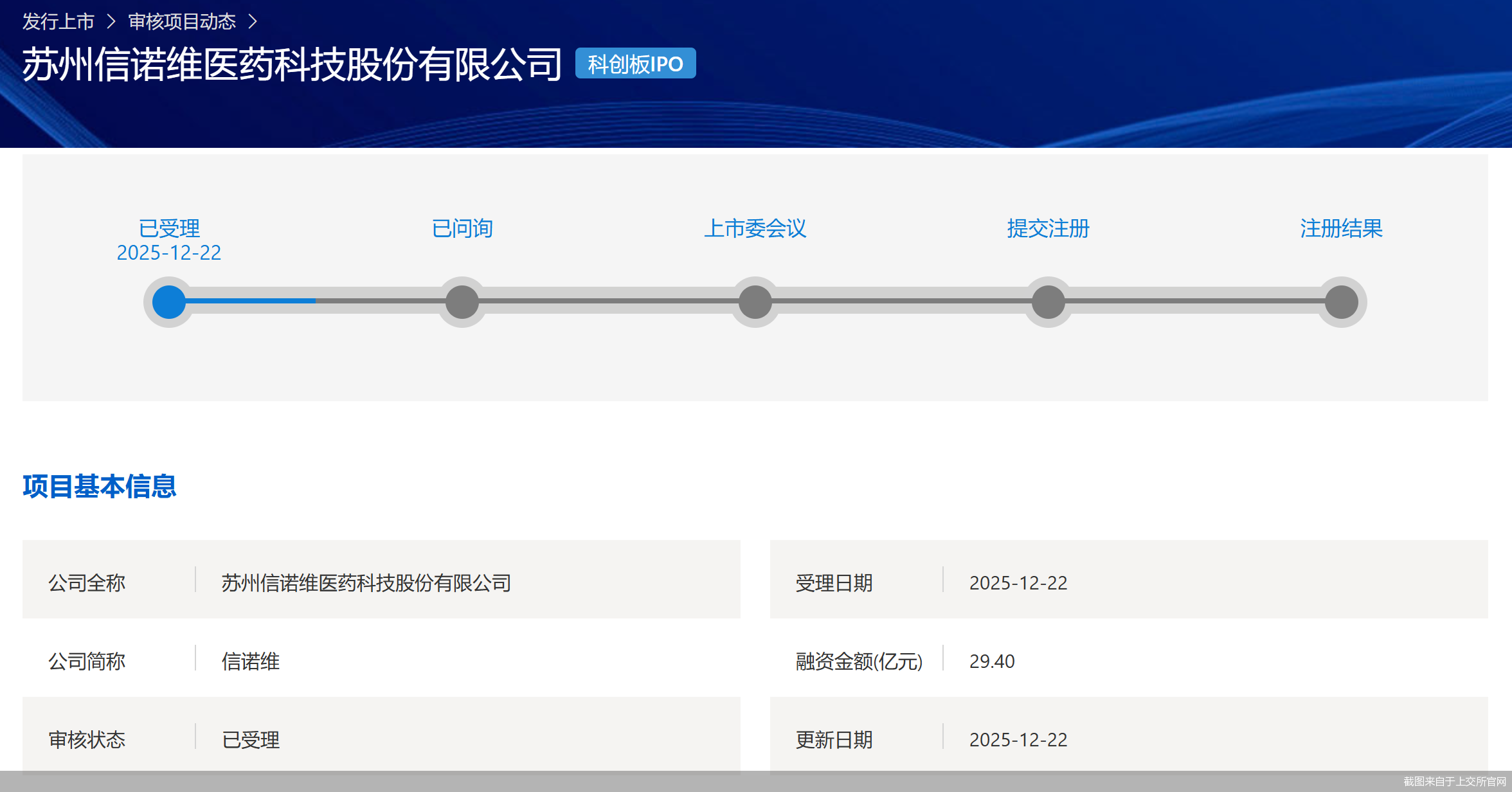This screenshot has width=1512, height=792.
Task: Click the 提交注册 stage circle
Action: coord(1048,301)
